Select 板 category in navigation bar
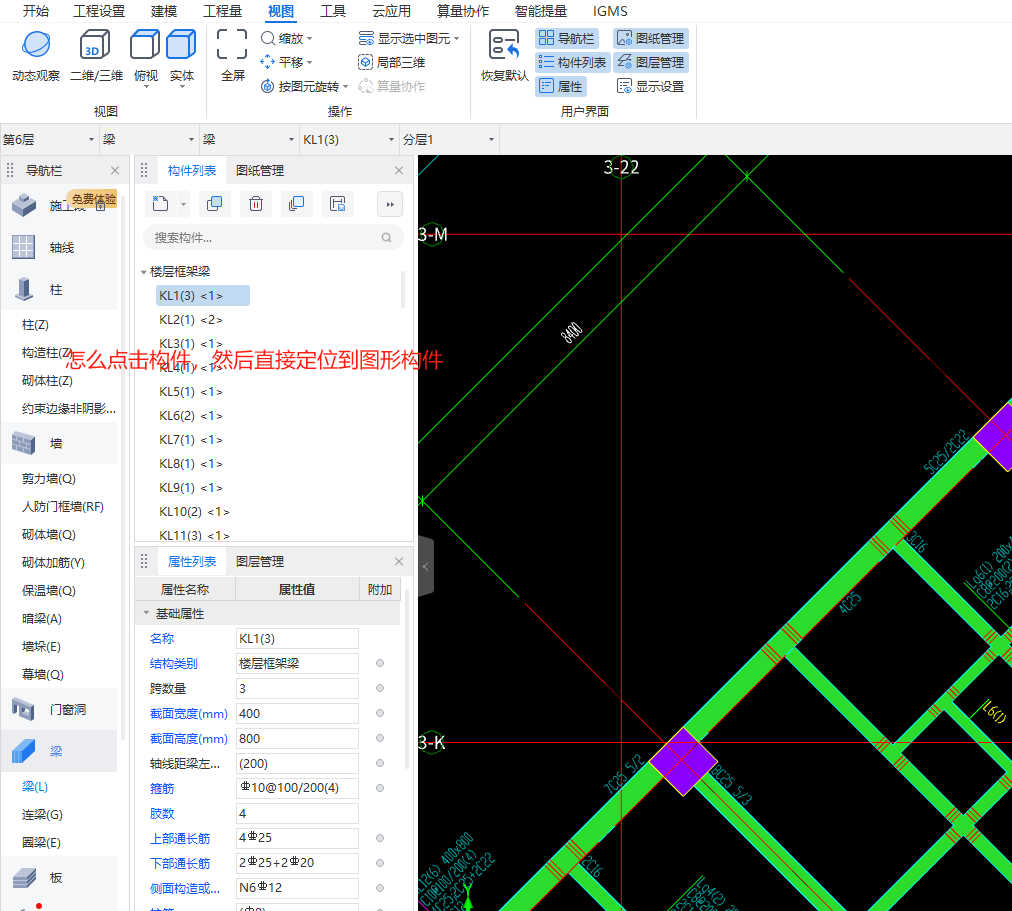1012x911 pixels. [x=59, y=877]
